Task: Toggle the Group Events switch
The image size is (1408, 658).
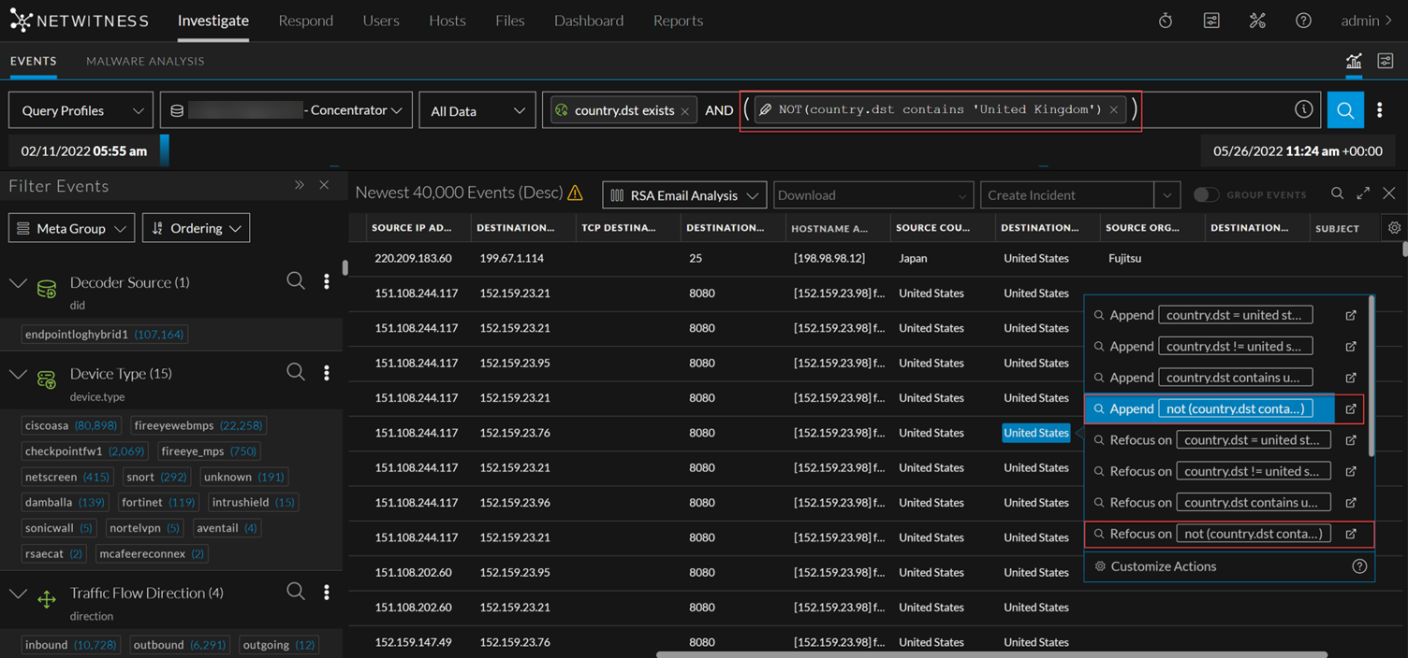Action: tap(1206, 195)
